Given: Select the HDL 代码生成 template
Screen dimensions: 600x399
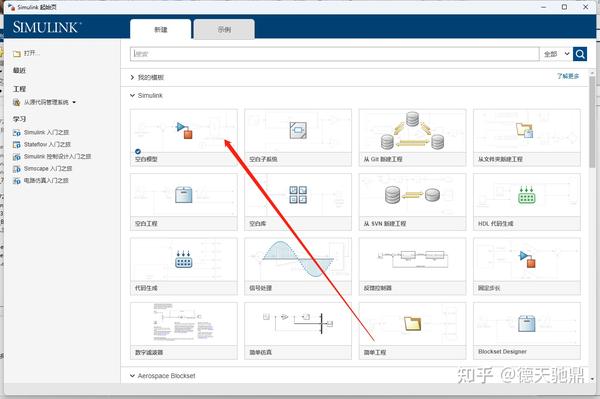Looking at the screenshot, I should click(x=527, y=202).
